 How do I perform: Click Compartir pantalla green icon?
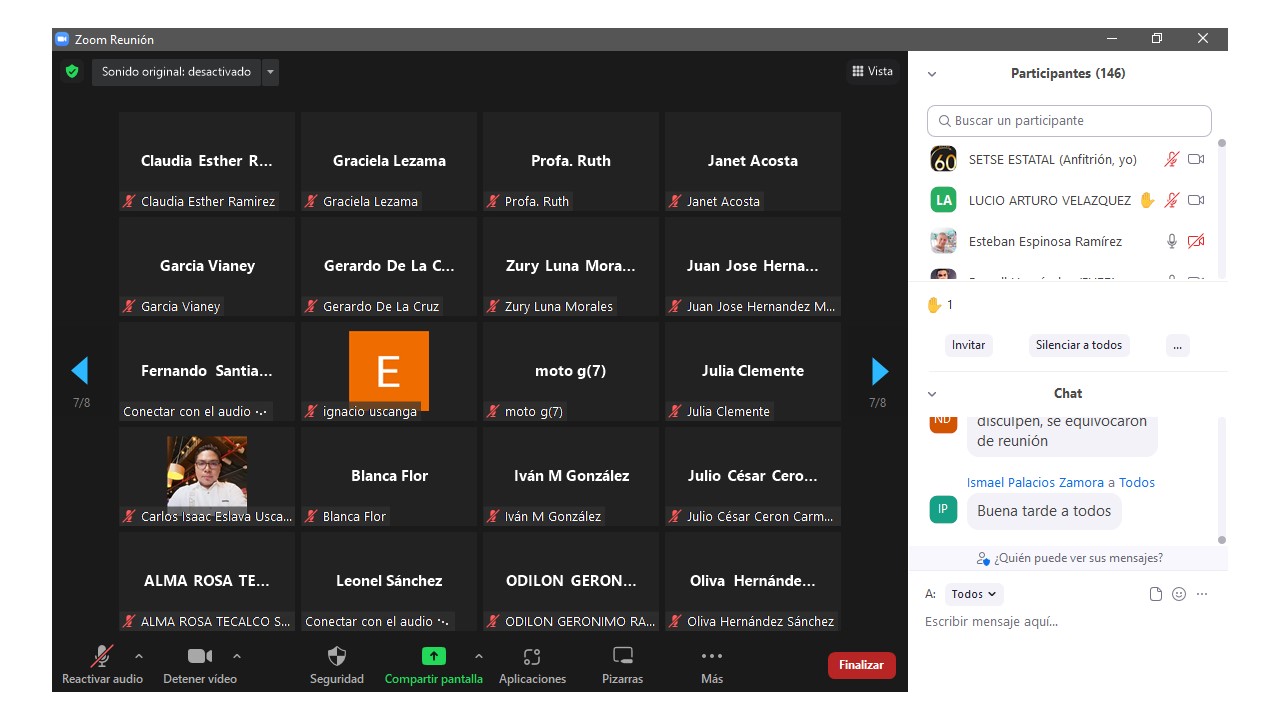[433, 656]
